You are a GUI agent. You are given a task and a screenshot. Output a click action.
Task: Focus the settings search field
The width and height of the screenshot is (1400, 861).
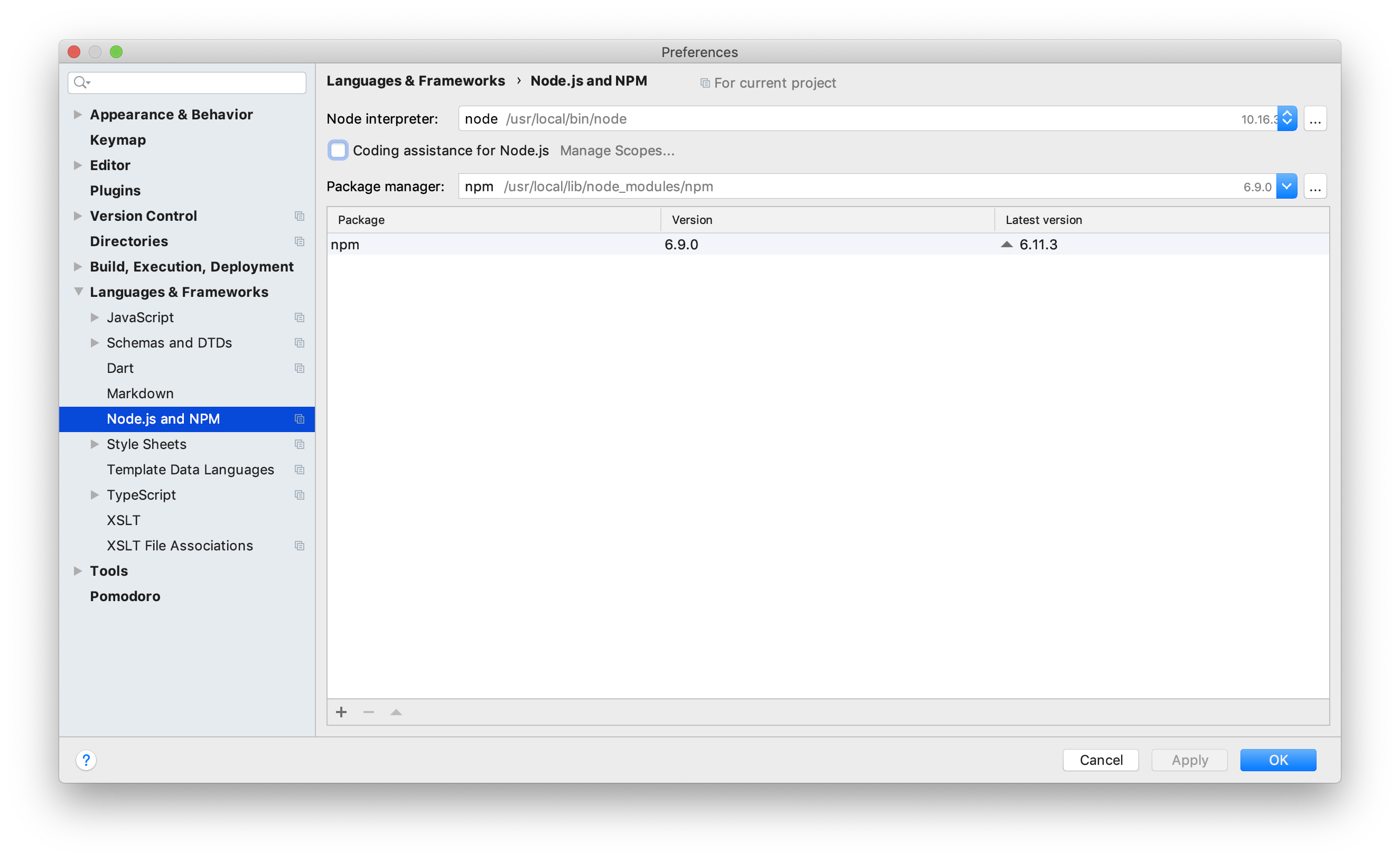pos(187,82)
